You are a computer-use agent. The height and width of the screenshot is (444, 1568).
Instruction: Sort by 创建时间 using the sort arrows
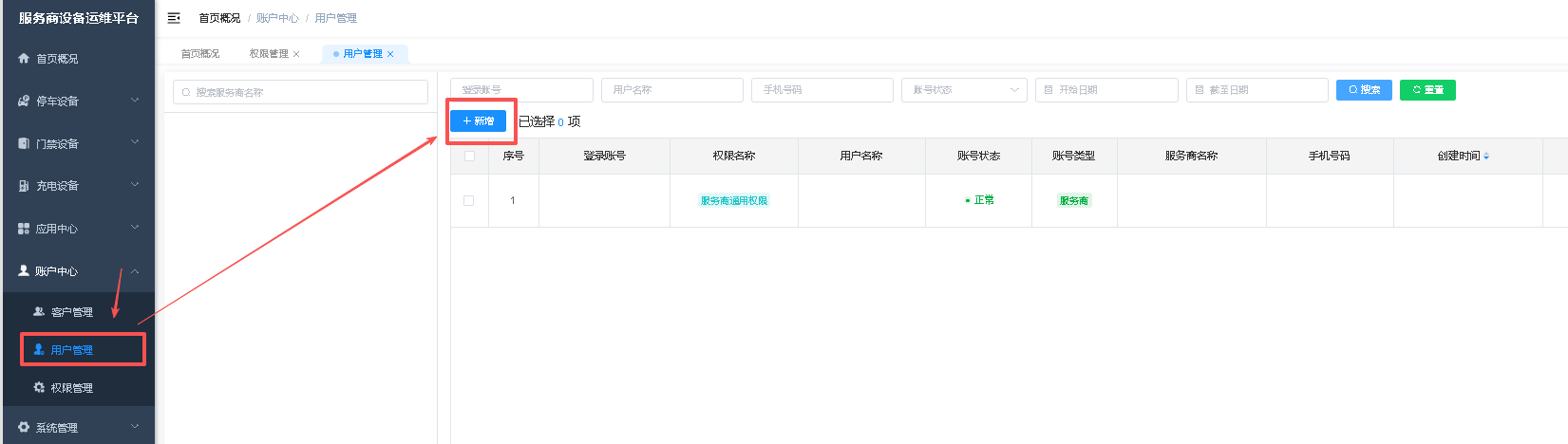click(1486, 156)
